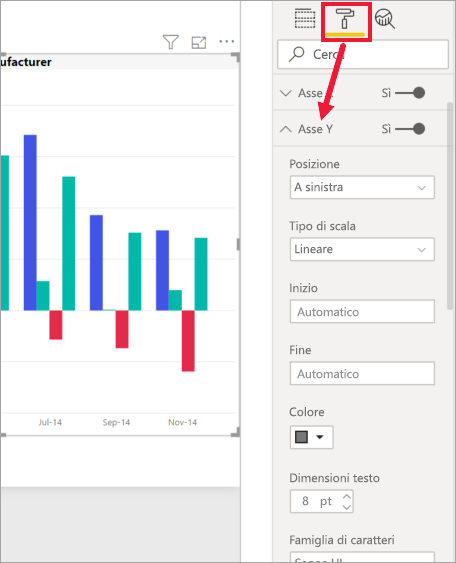This screenshot has height=563, width=456.
Task: Open the chart's More options ellipsis
Action: tap(227, 42)
